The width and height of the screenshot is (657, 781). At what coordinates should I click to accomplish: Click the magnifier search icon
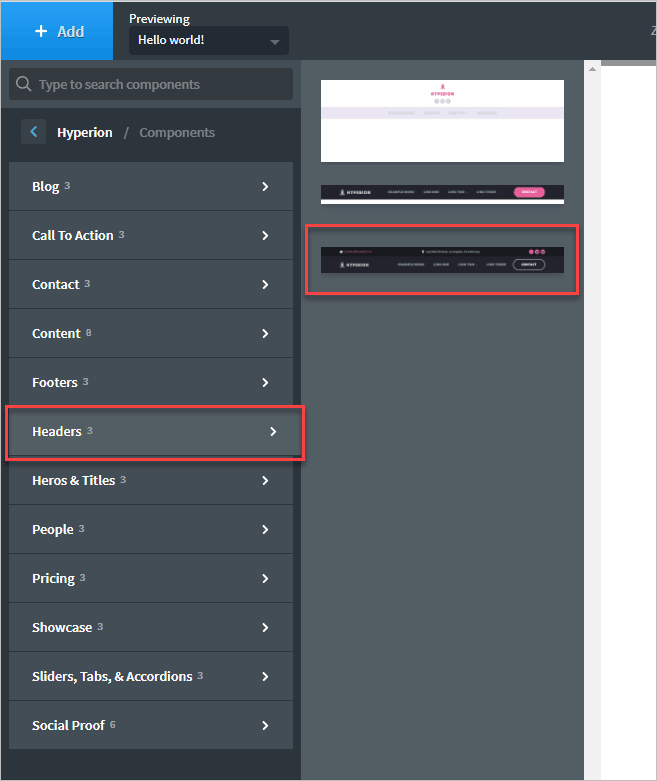pos(23,84)
